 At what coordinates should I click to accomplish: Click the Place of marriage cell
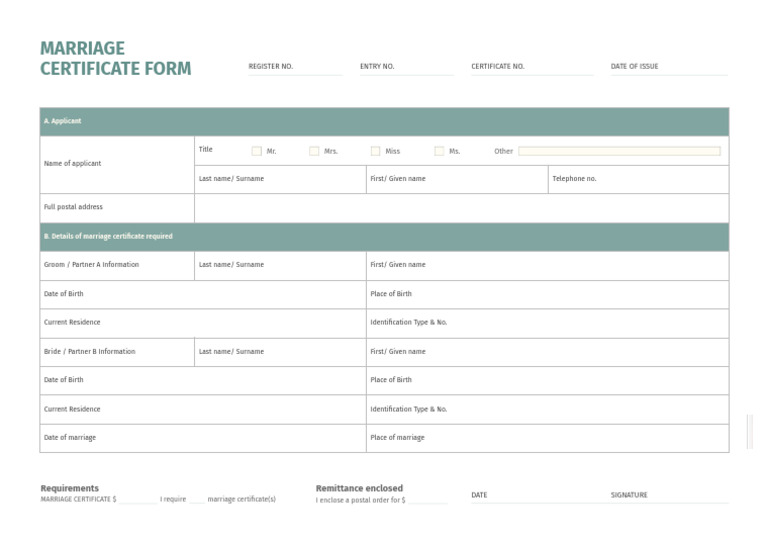[548, 438]
